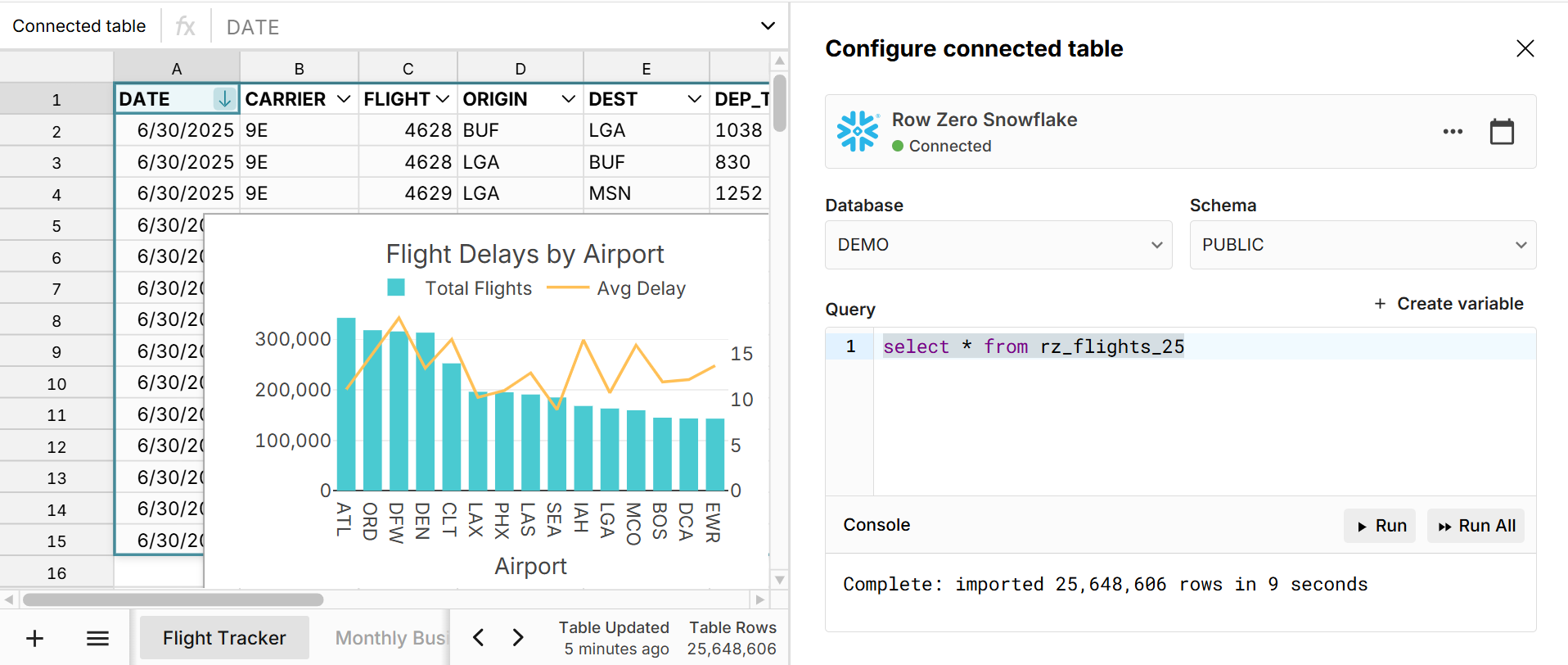Click the DATE column sort arrow

pos(223,99)
